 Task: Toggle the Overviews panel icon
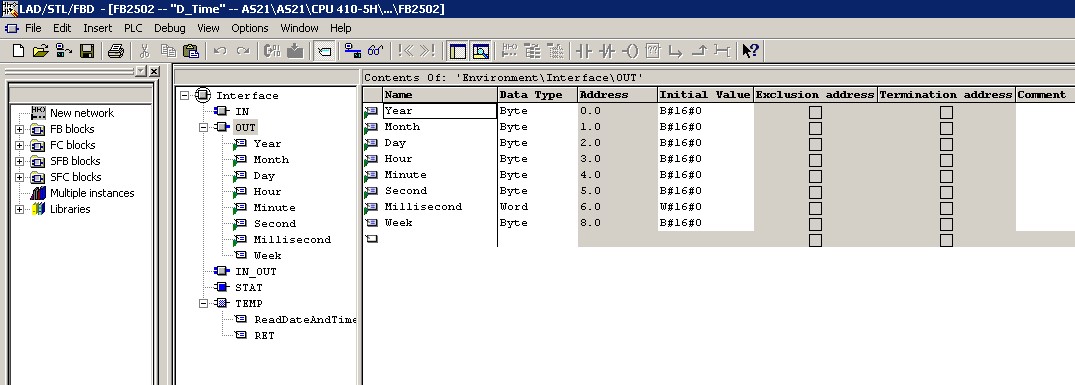[457, 51]
